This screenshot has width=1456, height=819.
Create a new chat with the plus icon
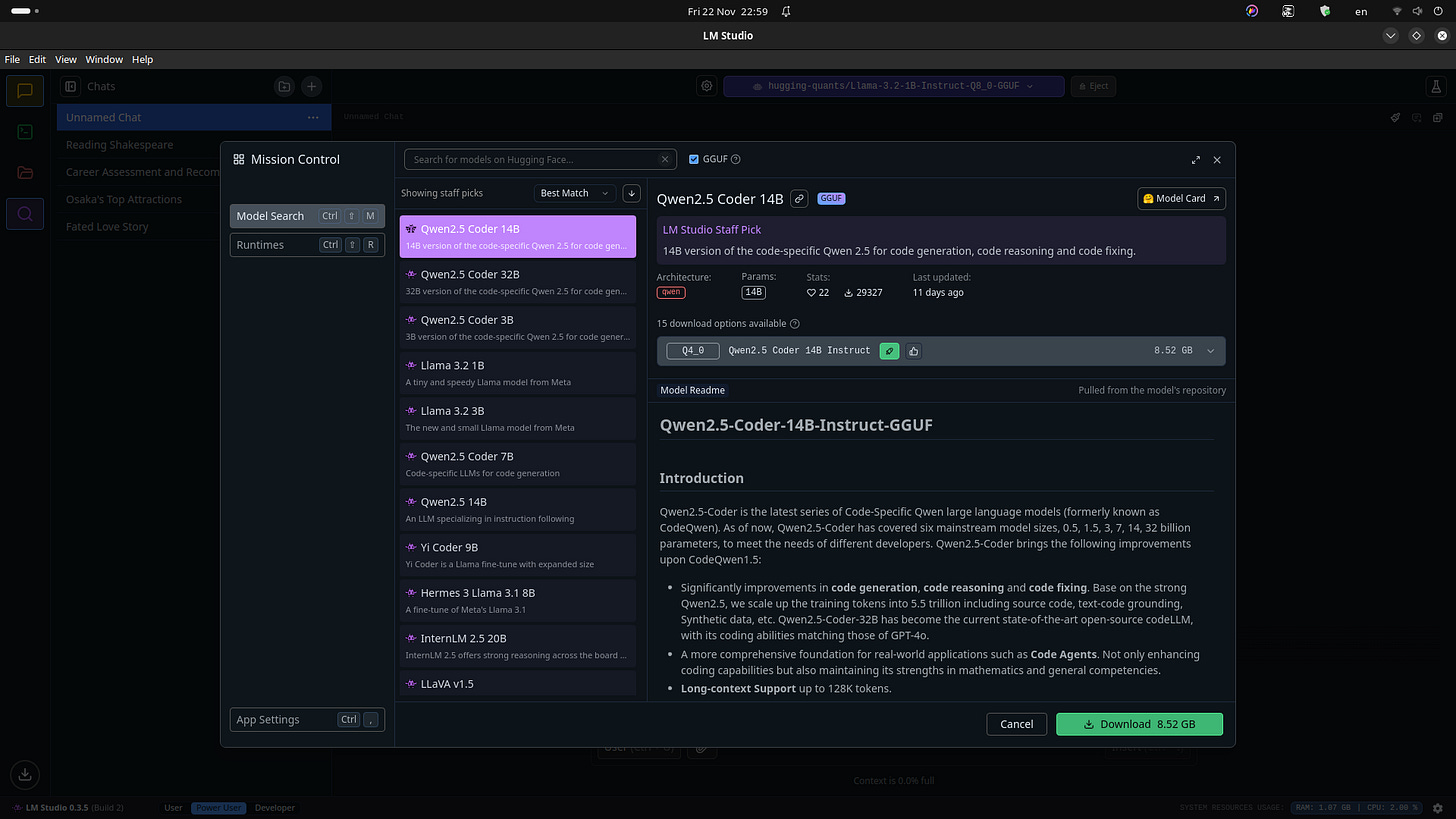pos(312,87)
